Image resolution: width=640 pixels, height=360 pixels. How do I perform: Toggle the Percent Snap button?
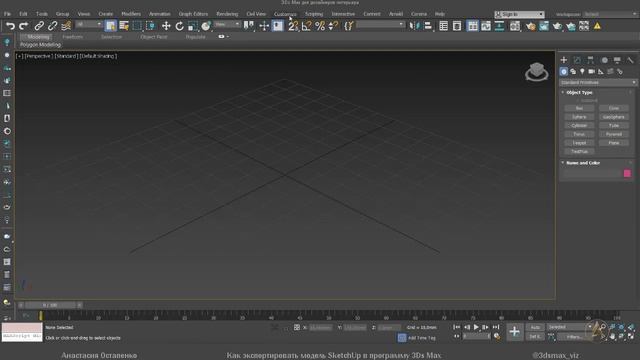[x=320, y=26]
